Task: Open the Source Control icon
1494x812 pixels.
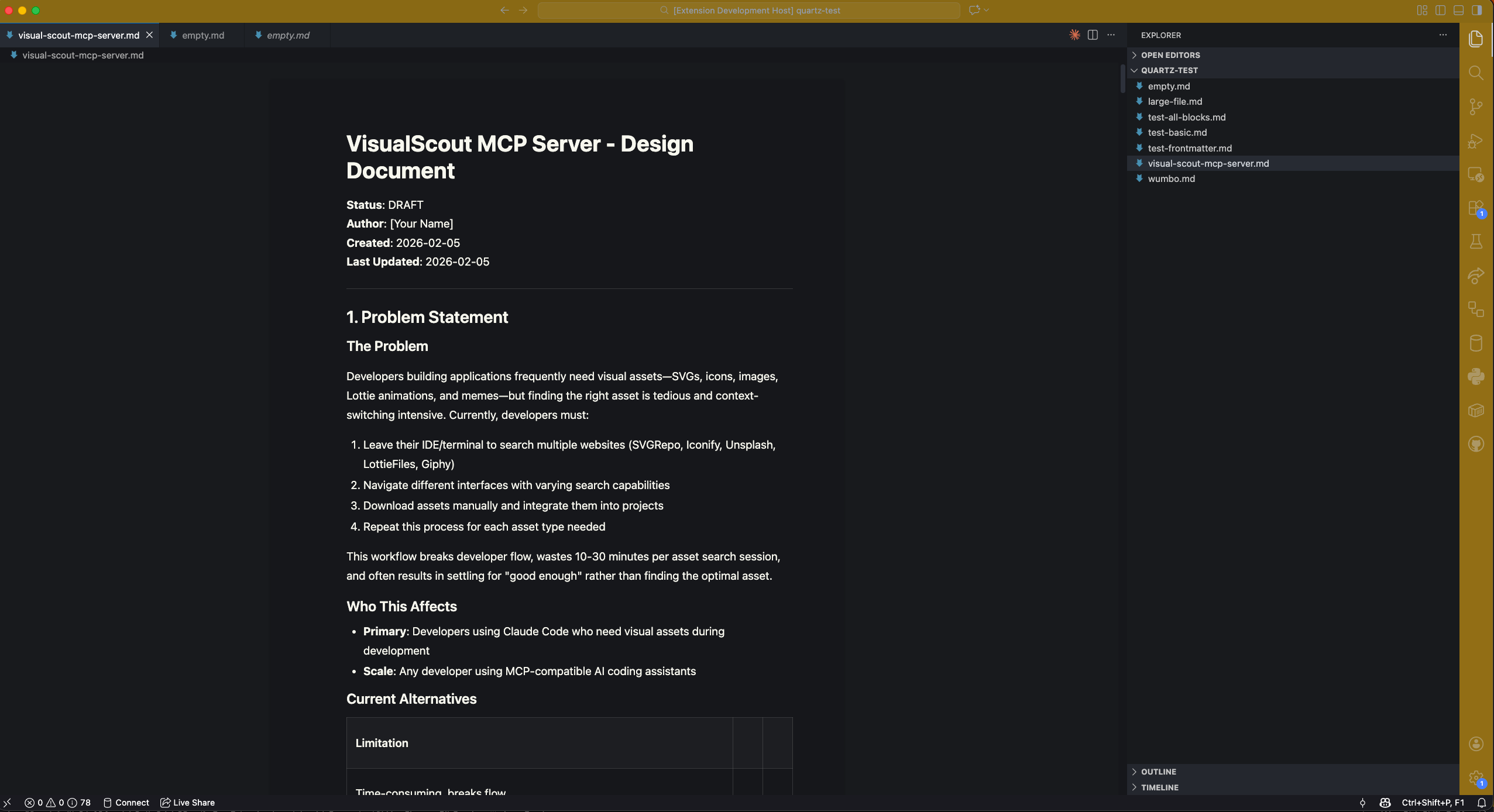Action: click(1476, 105)
